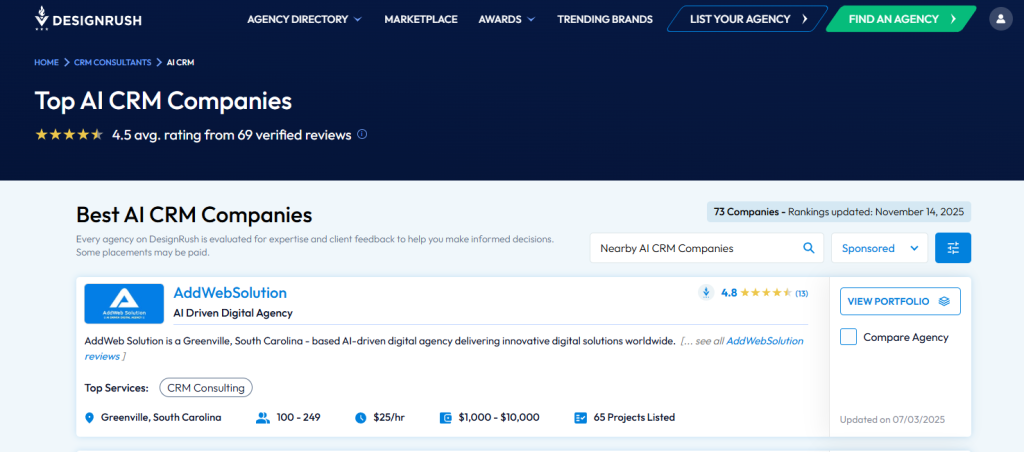Screen dimensions: 1024x452
Task: Click the Find an Agency button
Action: [x=902, y=19]
